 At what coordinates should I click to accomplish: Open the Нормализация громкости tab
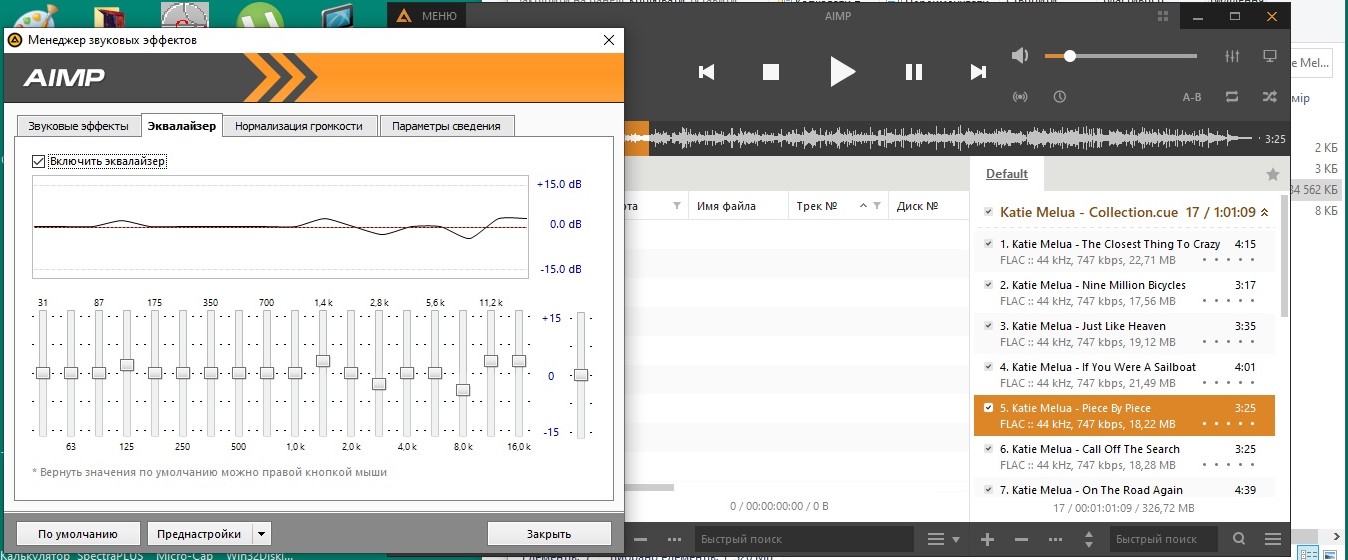300,126
